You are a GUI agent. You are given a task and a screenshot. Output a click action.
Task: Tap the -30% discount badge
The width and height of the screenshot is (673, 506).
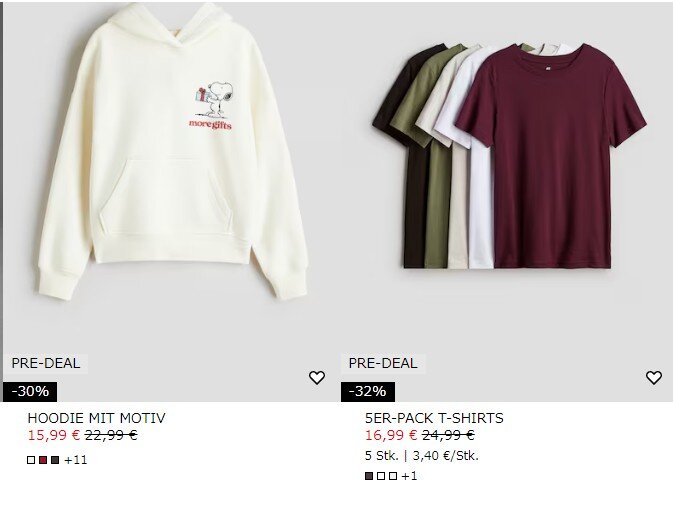point(30,391)
